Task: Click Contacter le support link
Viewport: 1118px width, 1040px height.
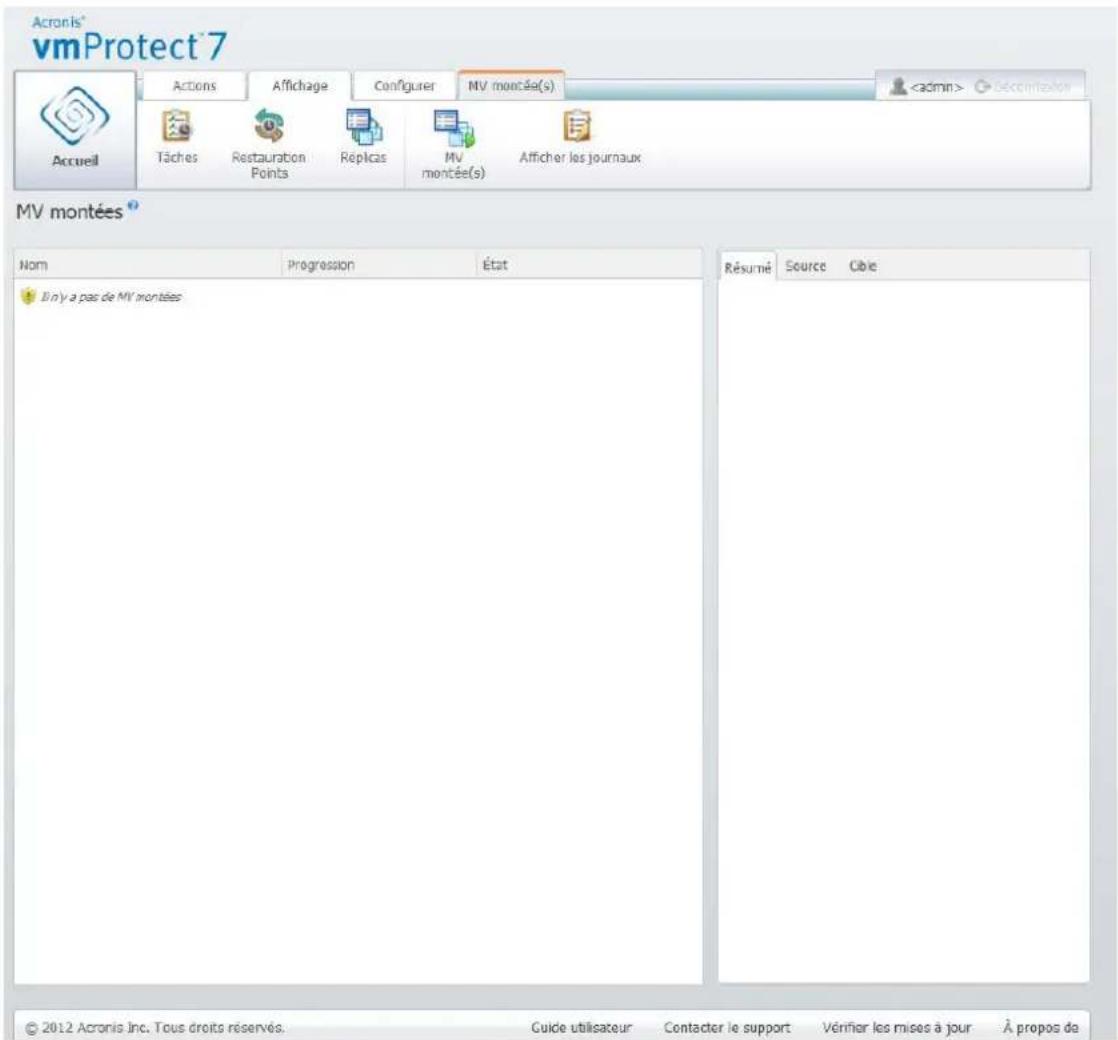Action: point(727,1027)
